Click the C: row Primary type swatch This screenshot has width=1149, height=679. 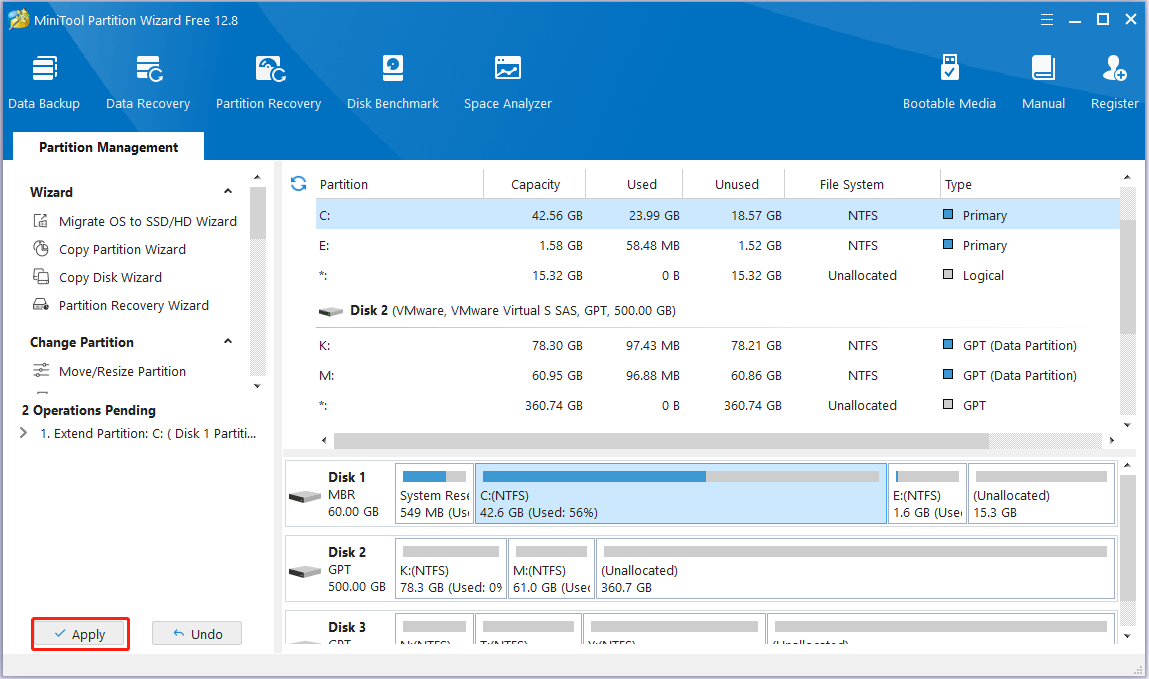(x=947, y=215)
